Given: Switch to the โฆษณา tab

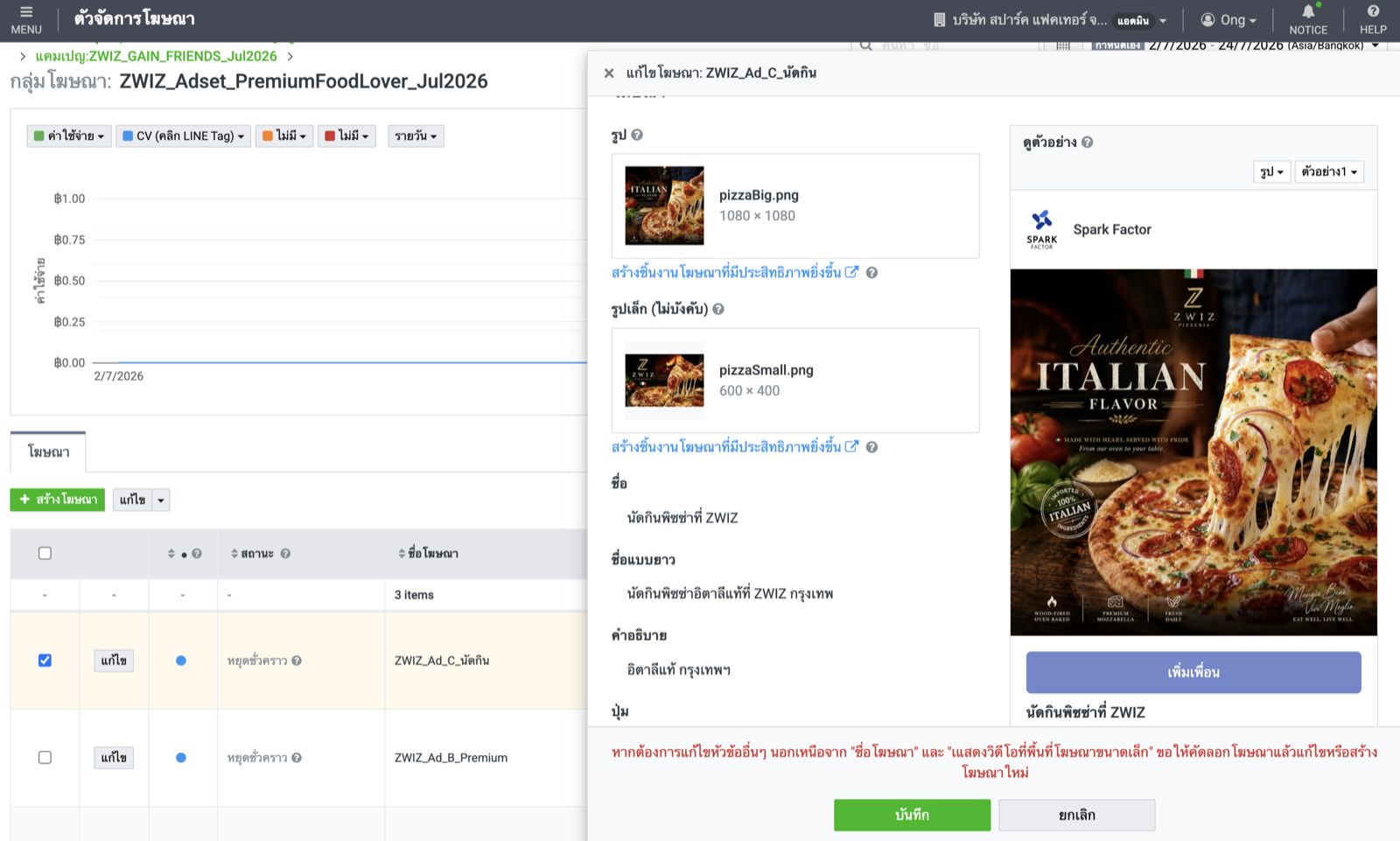Looking at the screenshot, I should click(48, 452).
